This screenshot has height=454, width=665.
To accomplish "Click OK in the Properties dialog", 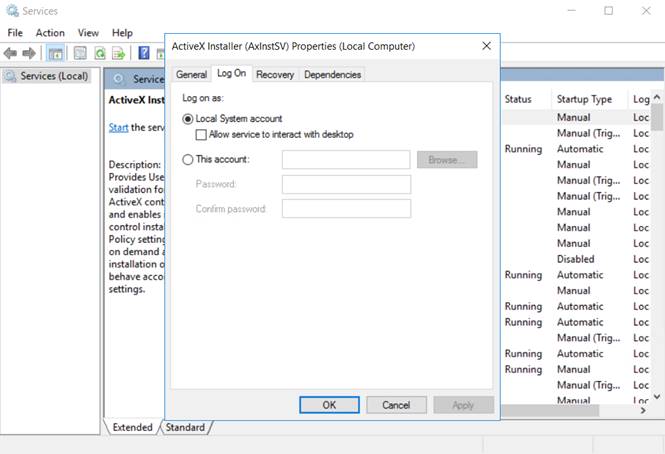I will [329, 405].
